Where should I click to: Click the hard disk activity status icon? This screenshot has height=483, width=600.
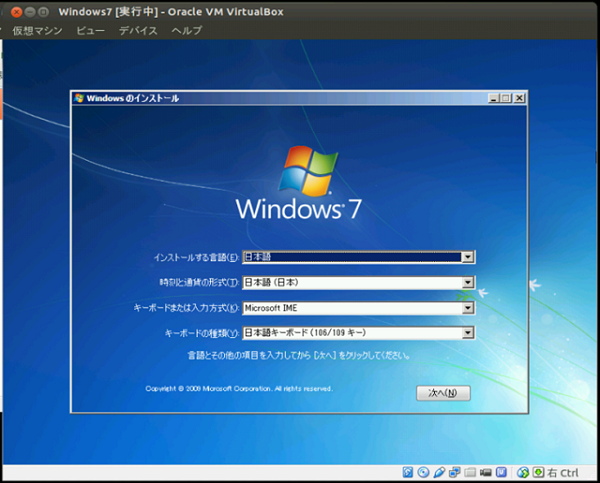coord(408,472)
